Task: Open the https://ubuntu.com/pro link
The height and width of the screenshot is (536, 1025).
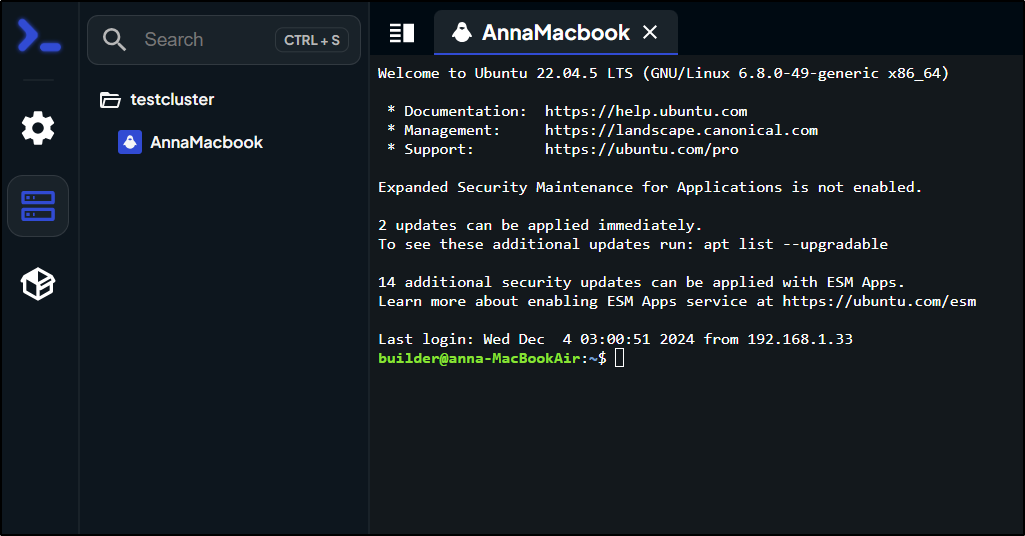Action: [x=641, y=149]
